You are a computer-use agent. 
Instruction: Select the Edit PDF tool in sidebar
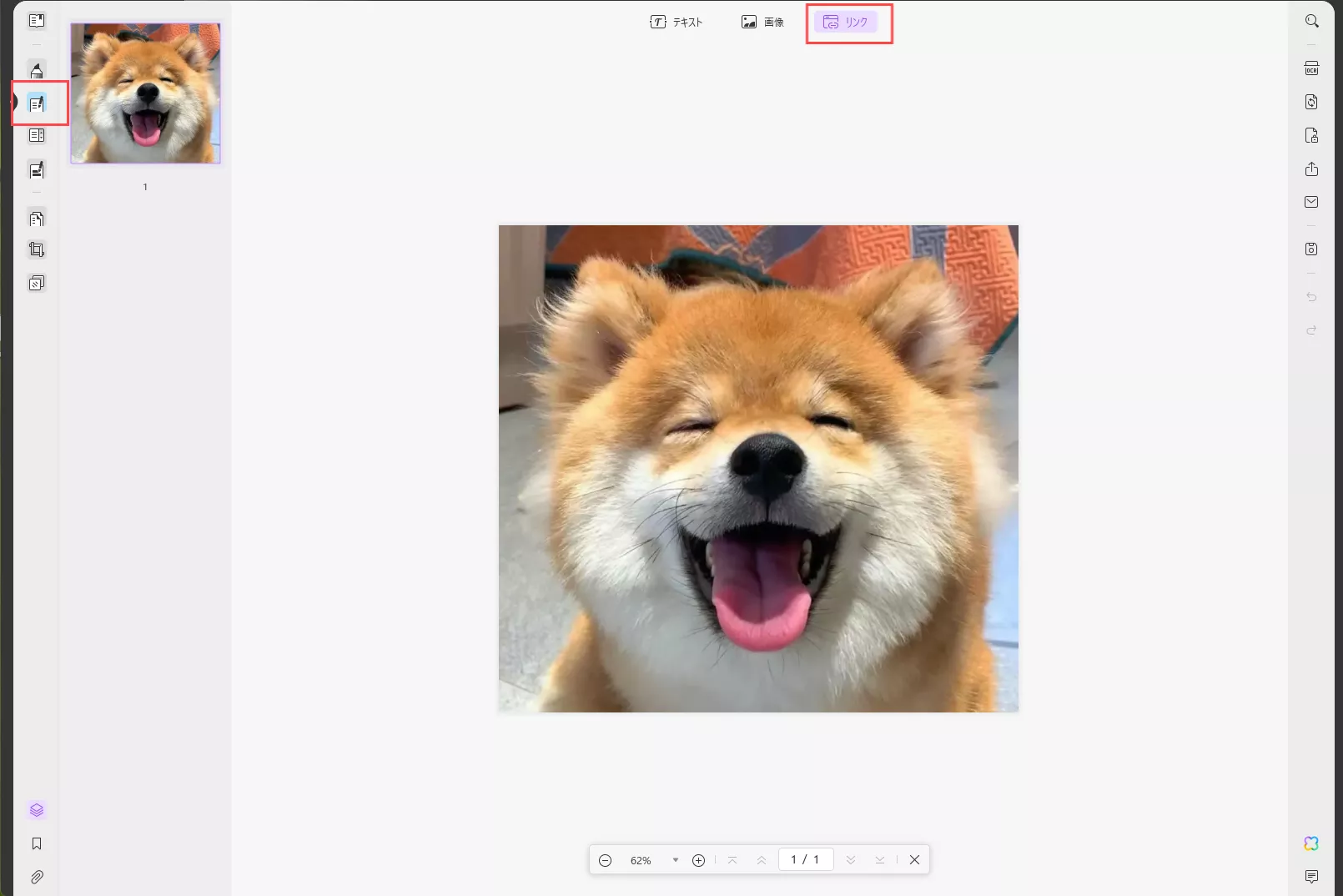(x=37, y=103)
